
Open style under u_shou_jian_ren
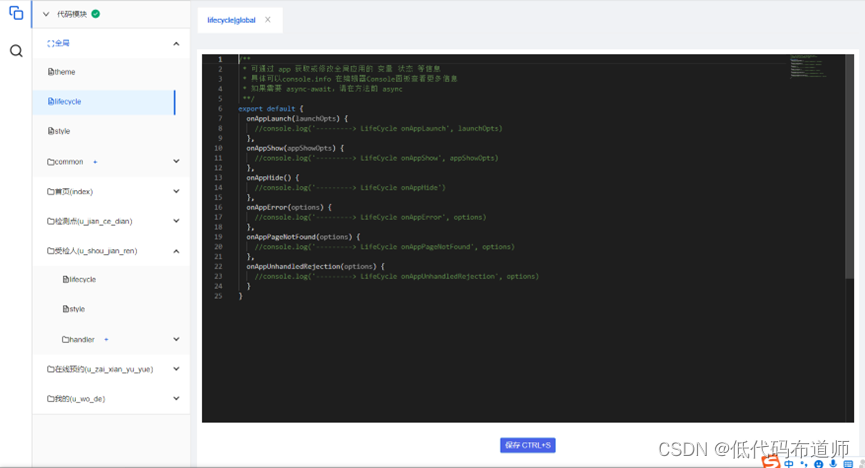click(x=74, y=309)
